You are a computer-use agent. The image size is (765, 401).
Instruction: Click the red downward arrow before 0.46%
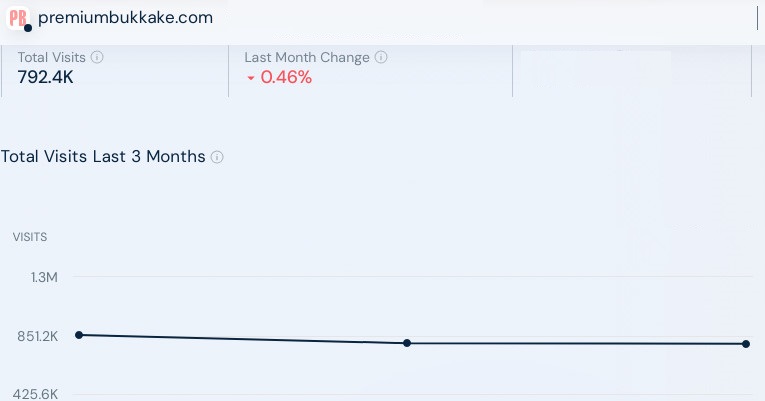click(x=250, y=78)
